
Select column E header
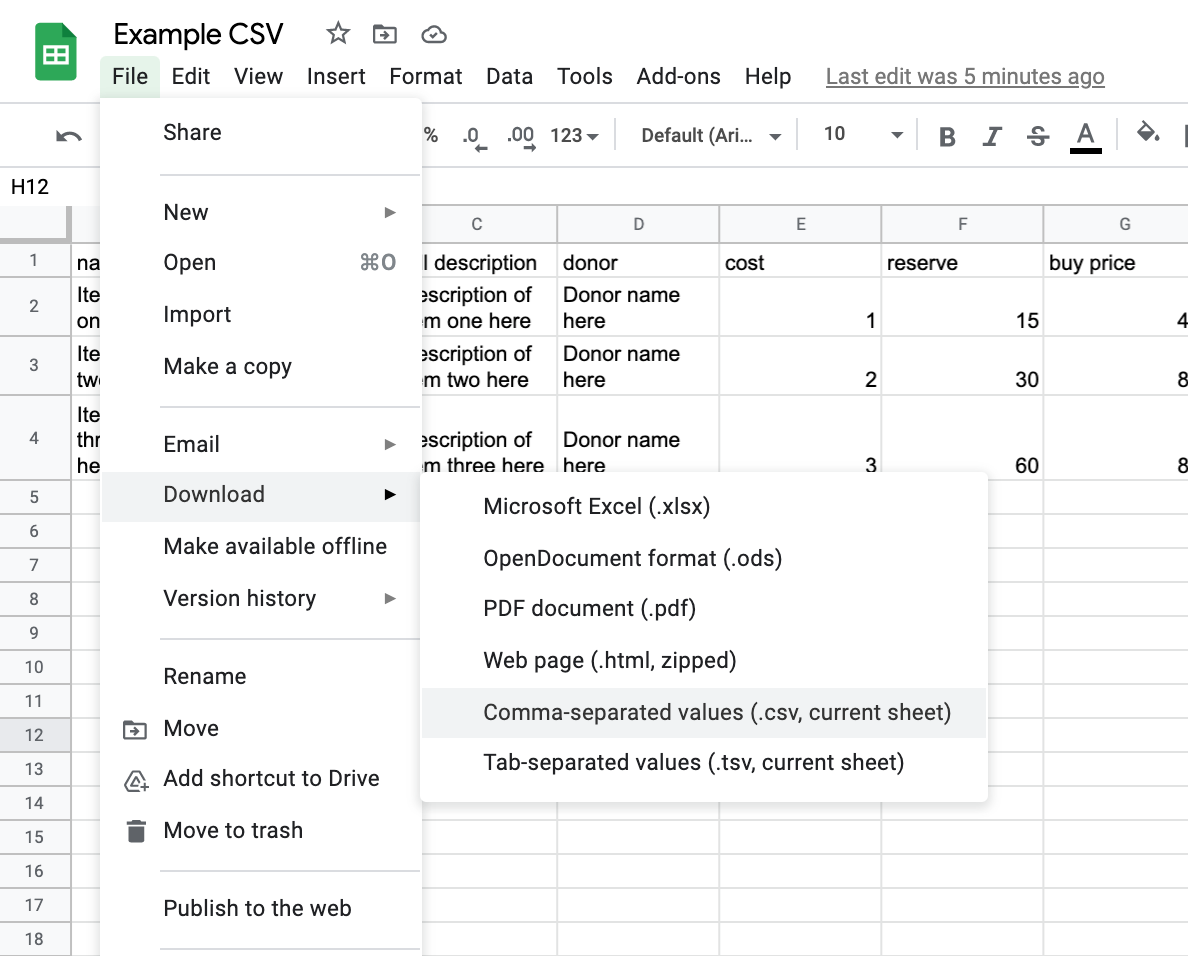click(800, 224)
